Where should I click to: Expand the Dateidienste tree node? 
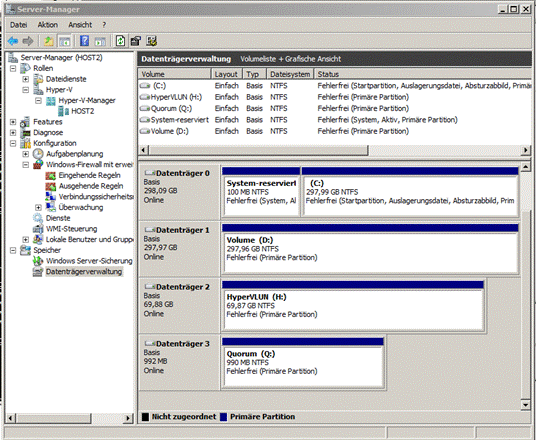[x=26, y=79]
